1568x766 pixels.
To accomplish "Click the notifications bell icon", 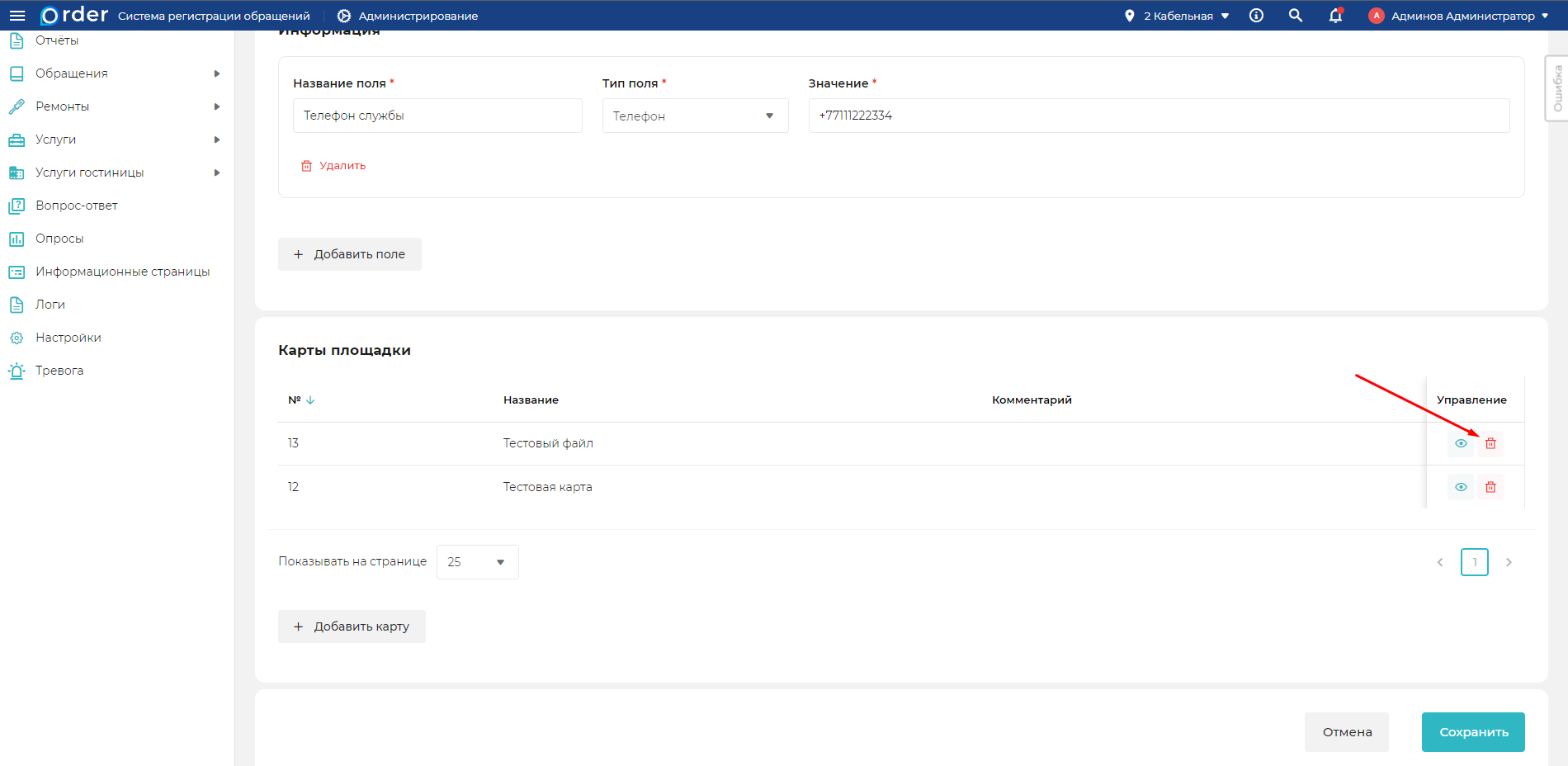I will tap(1335, 16).
